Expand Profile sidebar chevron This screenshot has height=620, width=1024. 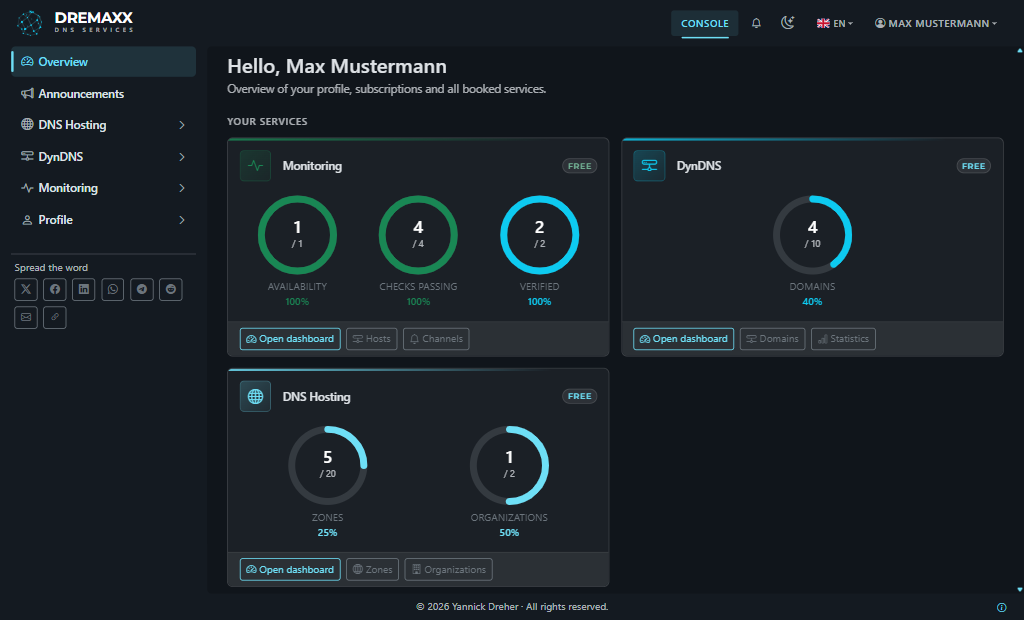(x=182, y=220)
